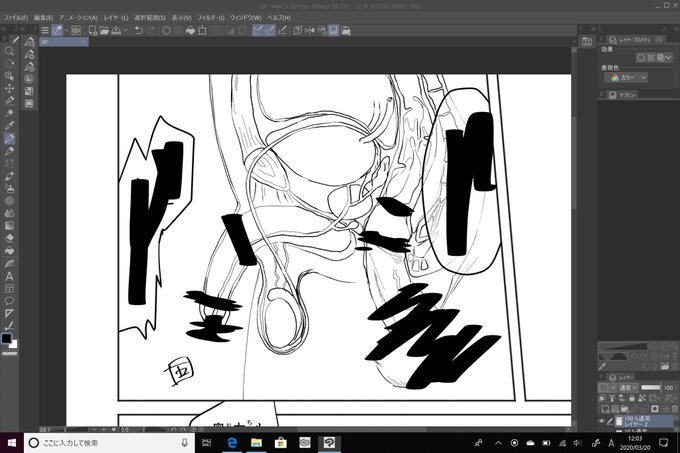The width and height of the screenshot is (680, 453).
Task: Click the canvas document tab
Action: pos(64,42)
